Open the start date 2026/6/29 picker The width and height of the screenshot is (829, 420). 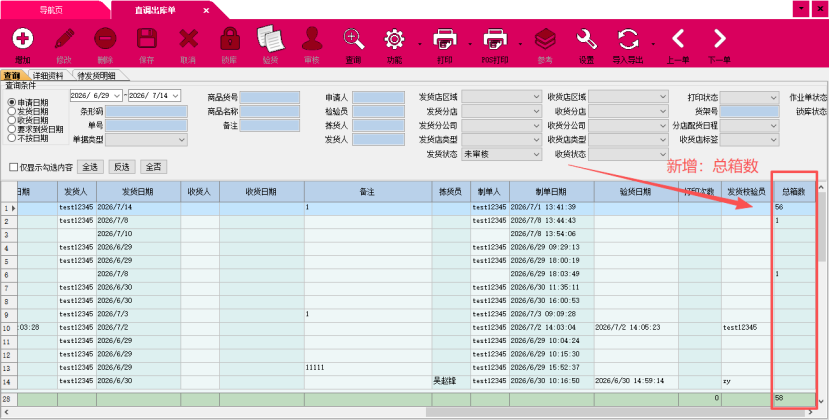tap(117, 96)
